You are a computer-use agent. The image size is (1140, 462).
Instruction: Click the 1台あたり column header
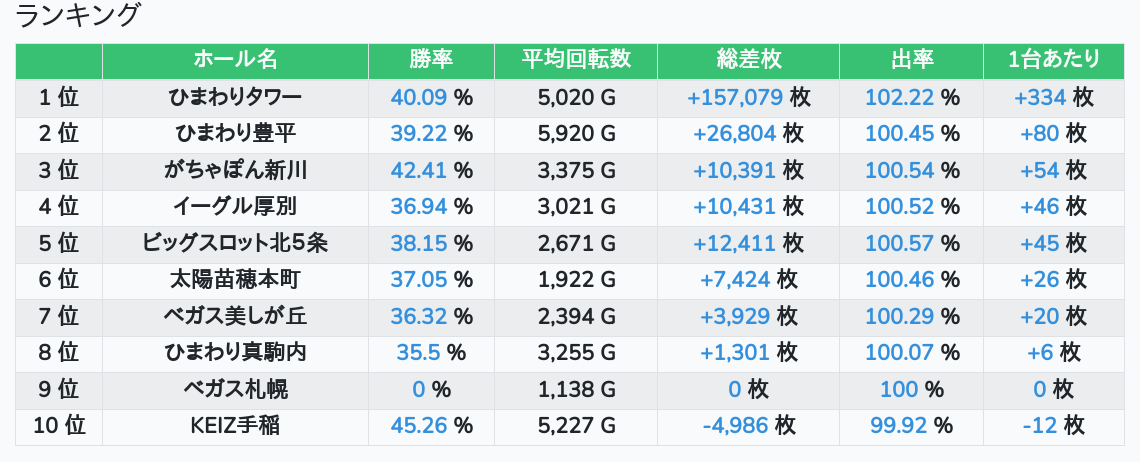click(x=1053, y=60)
